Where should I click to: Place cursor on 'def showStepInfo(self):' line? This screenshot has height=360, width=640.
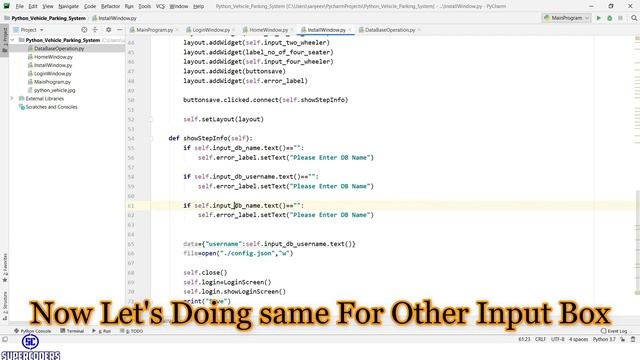211,138
